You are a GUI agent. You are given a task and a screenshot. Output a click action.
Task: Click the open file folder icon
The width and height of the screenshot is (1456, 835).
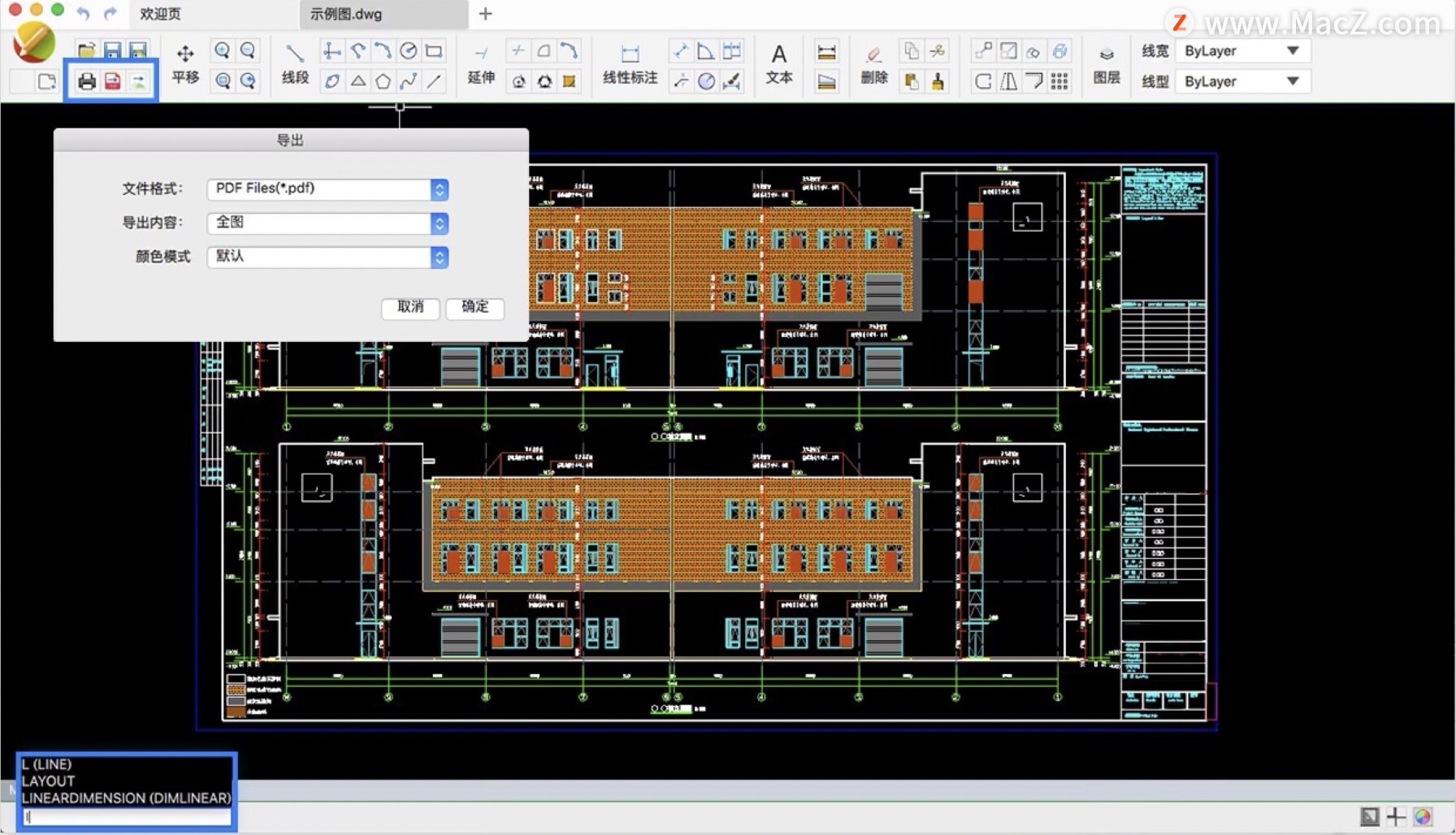pos(86,50)
